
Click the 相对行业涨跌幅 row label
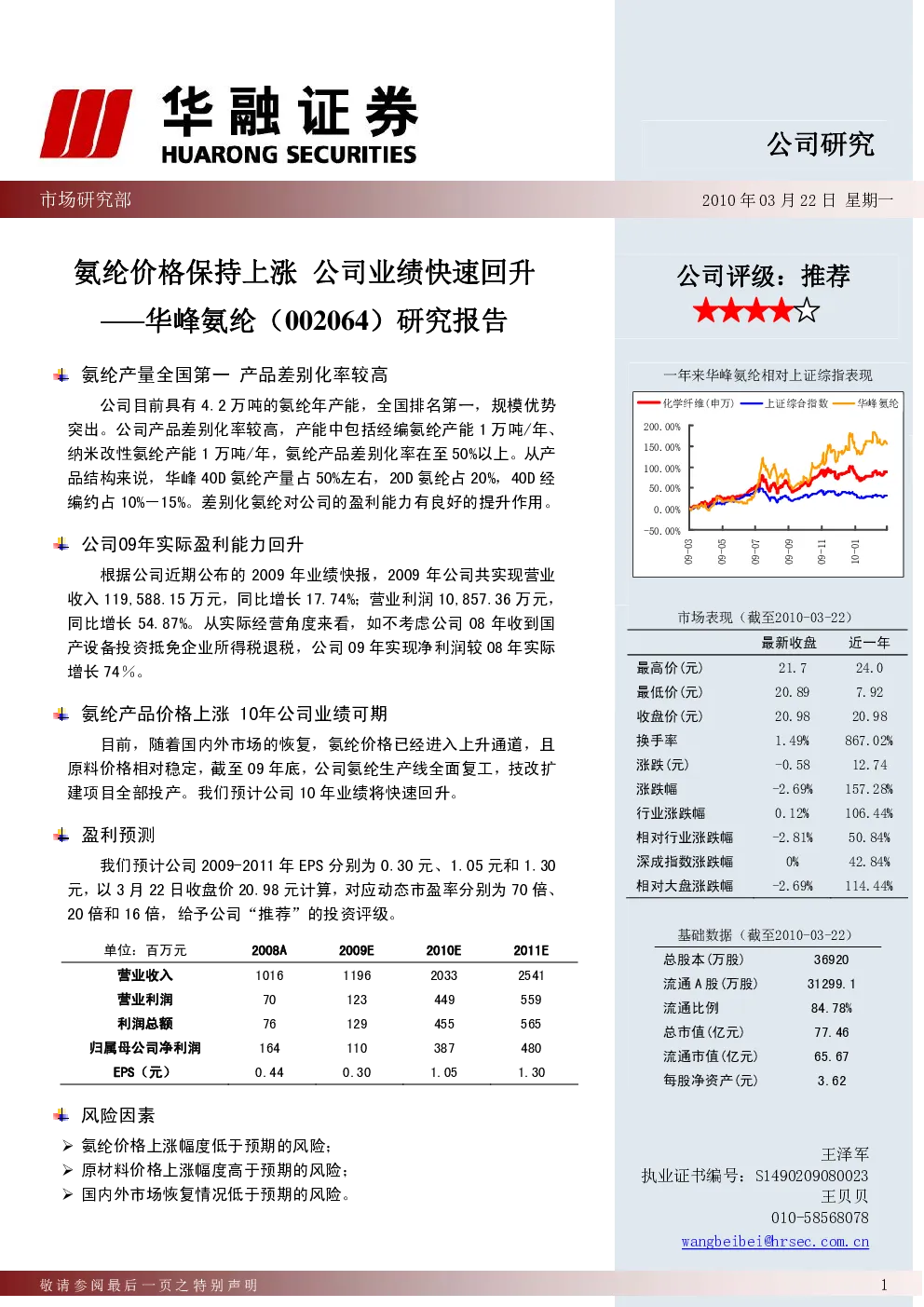[x=685, y=837]
